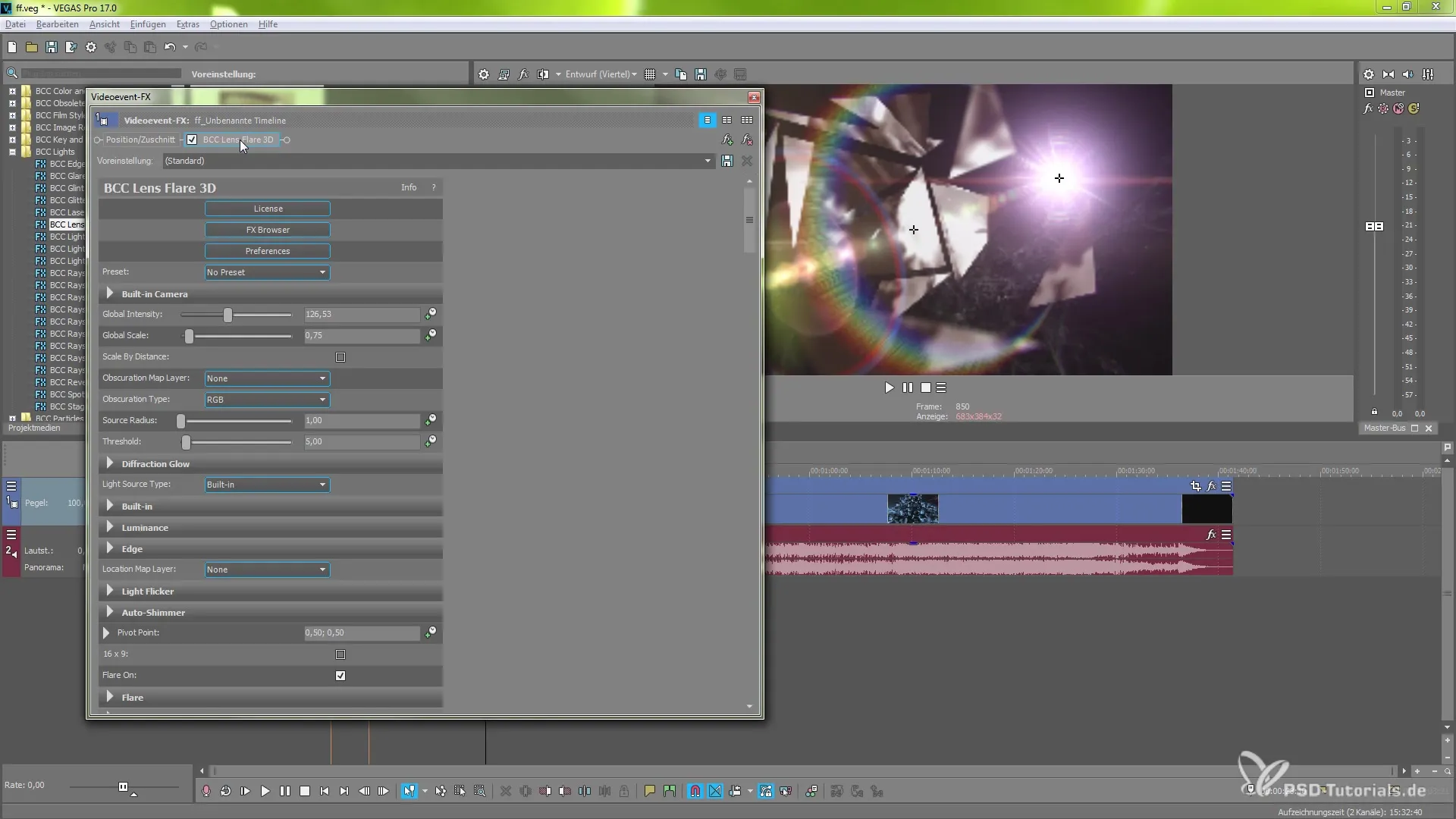The height and width of the screenshot is (819, 1456).
Task: Adjust the Threshold slider
Action: click(x=186, y=442)
